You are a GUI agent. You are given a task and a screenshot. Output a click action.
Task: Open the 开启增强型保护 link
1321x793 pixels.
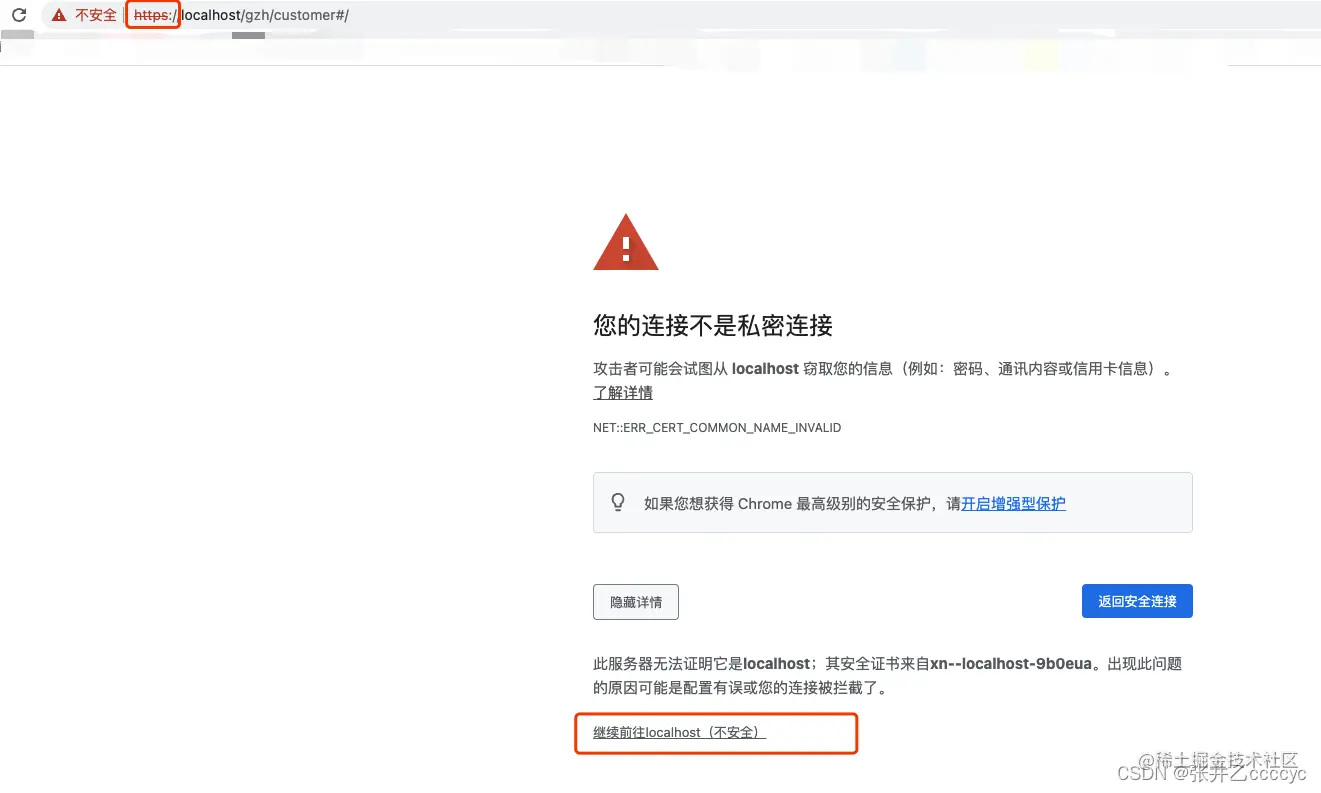1013,503
